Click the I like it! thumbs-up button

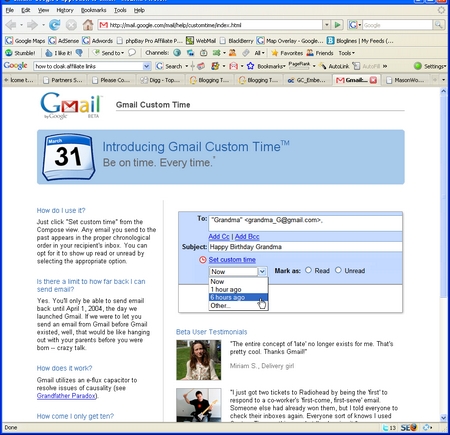pyautogui.click(x=59, y=53)
